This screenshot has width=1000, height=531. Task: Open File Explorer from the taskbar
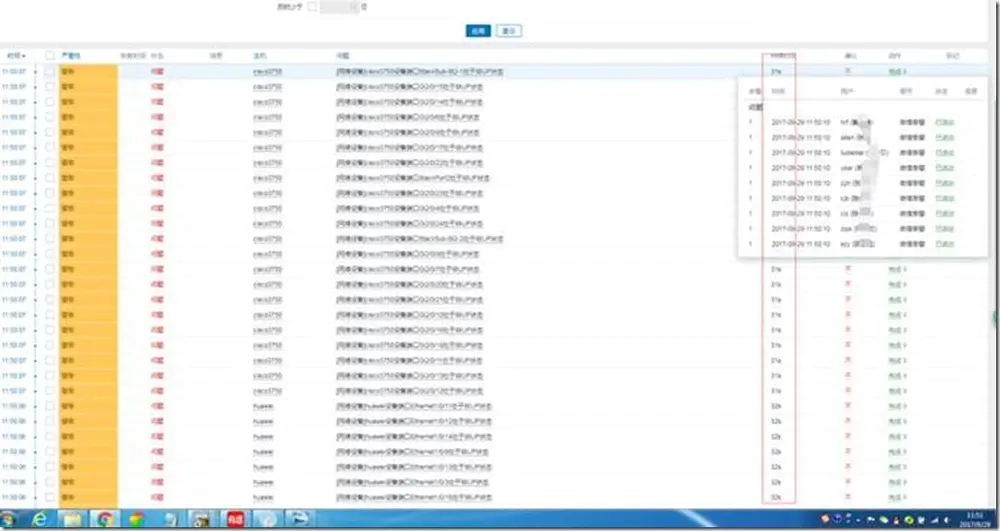pyautogui.click(x=72, y=520)
